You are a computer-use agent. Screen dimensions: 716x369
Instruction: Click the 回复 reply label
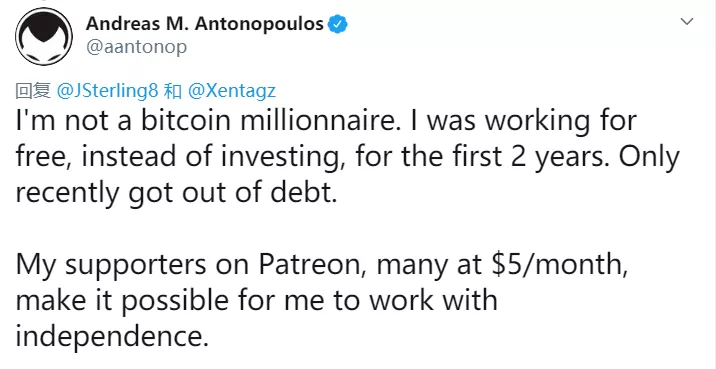coord(33,91)
